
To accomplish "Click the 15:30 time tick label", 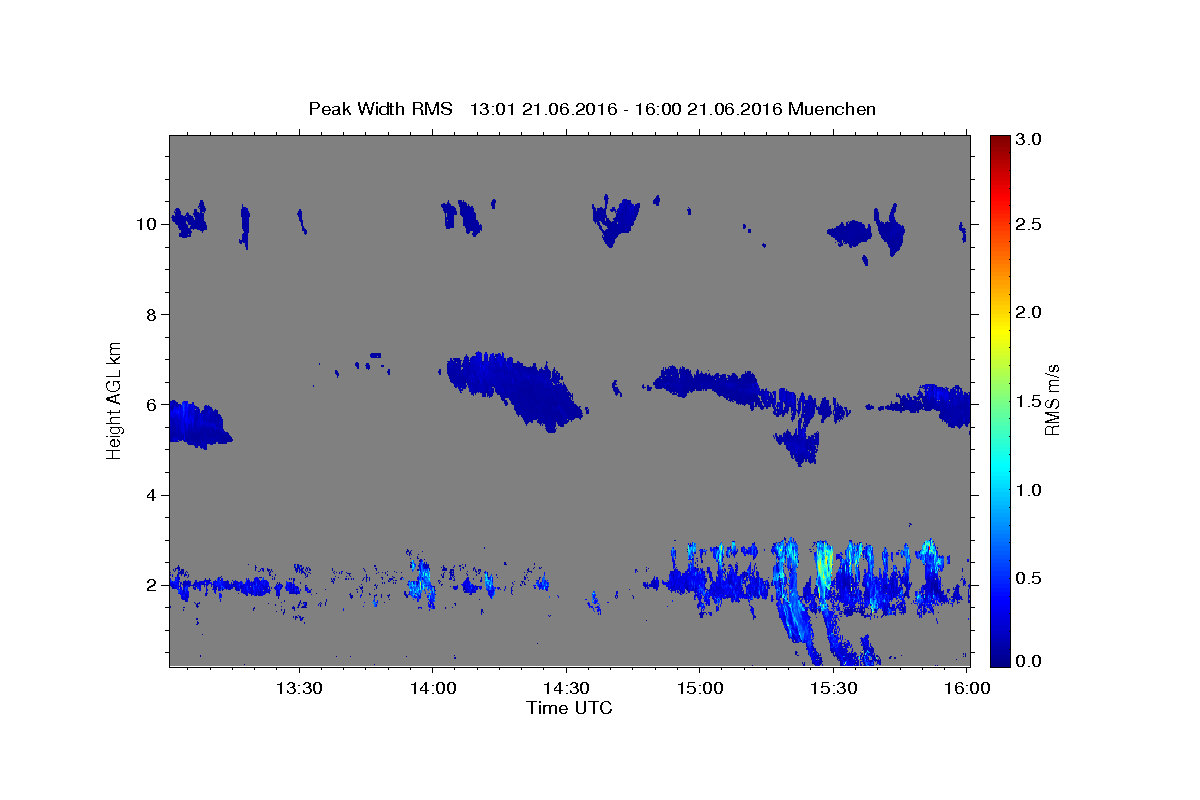I will click(833, 689).
